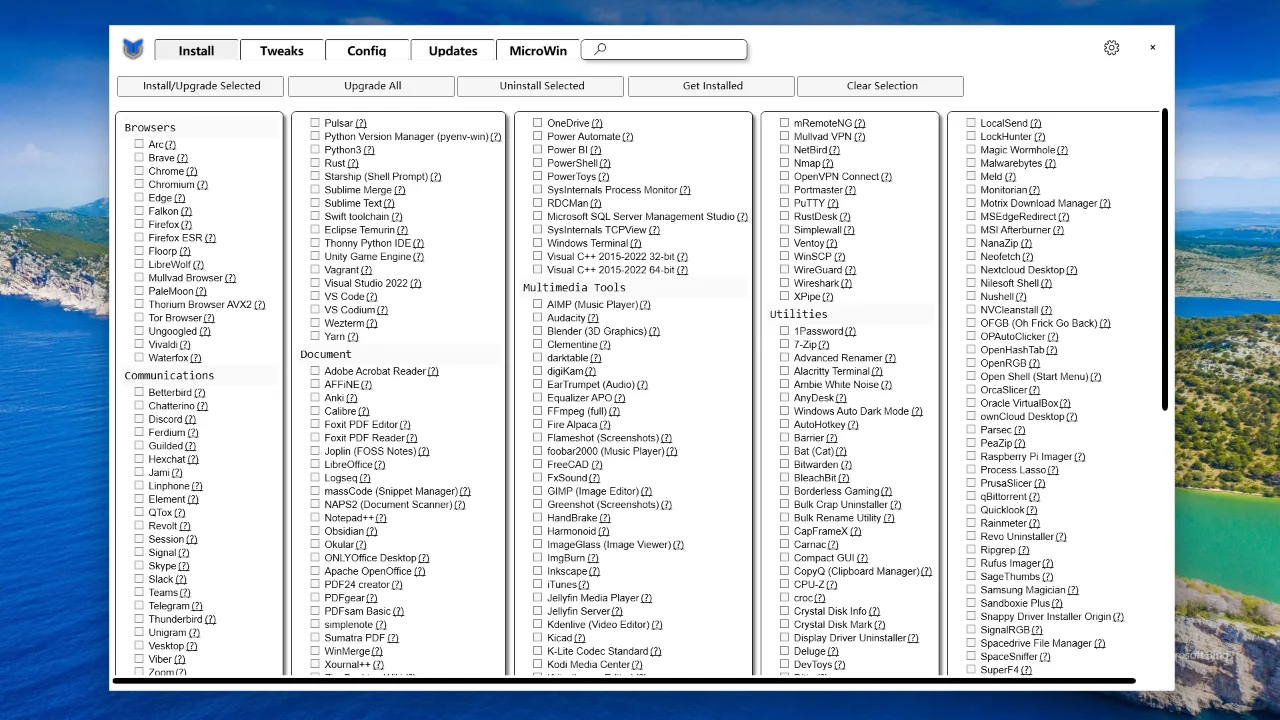This screenshot has height=720, width=1280.
Task: Click the Document category heading
Action: pos(326,355)
